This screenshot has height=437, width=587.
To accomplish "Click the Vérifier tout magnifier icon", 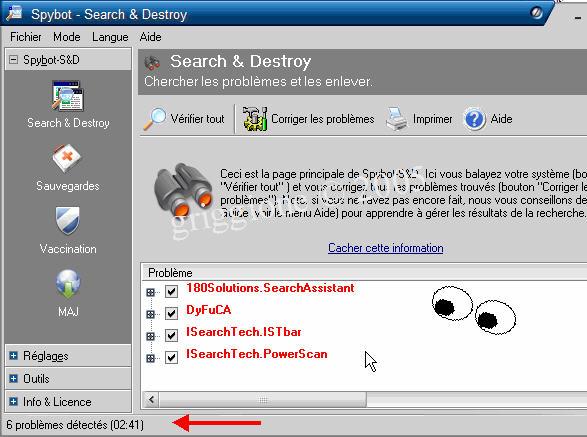I will pos(155,119).
